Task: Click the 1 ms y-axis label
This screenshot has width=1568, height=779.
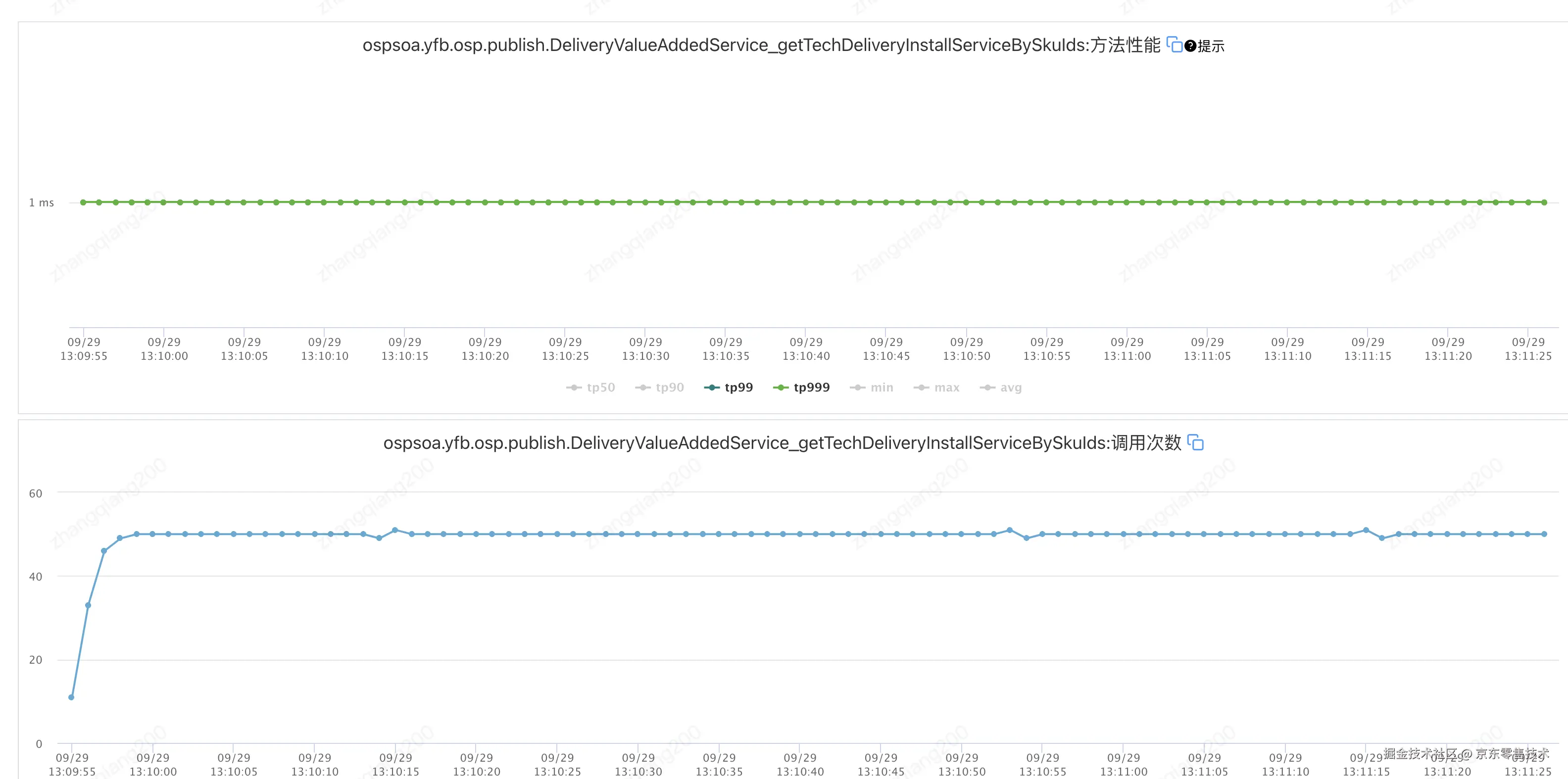Action: coord(42,202)
